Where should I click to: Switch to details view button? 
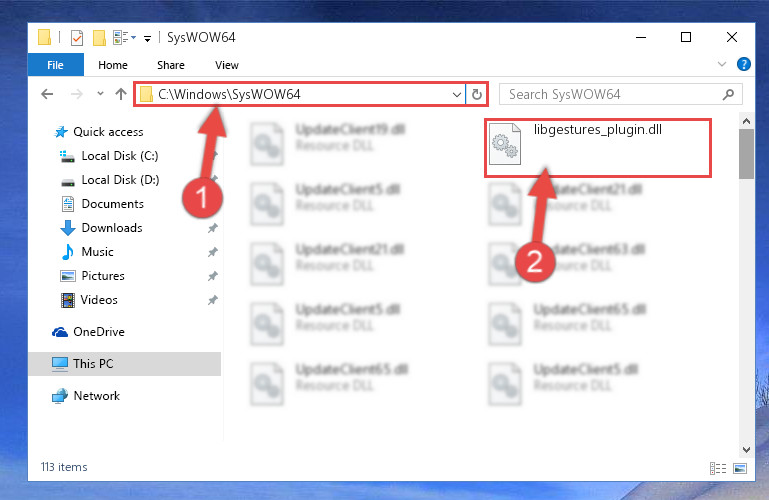click(x=718, y=468)
